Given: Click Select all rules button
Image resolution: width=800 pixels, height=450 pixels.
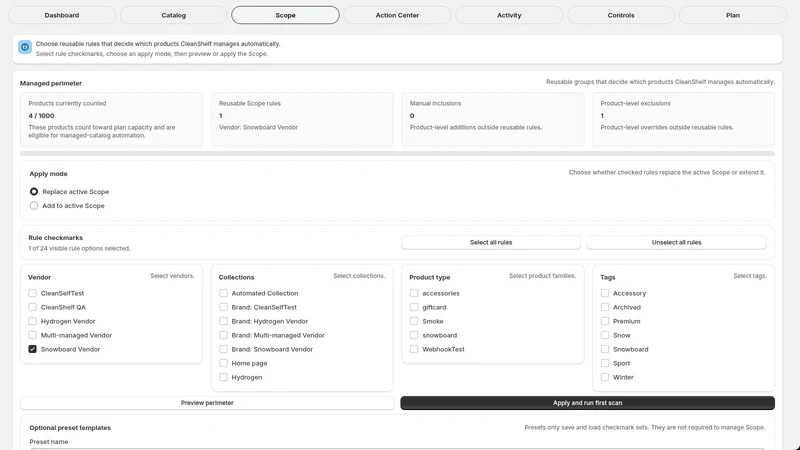Looking at the screenshot, I should [491, 242].
